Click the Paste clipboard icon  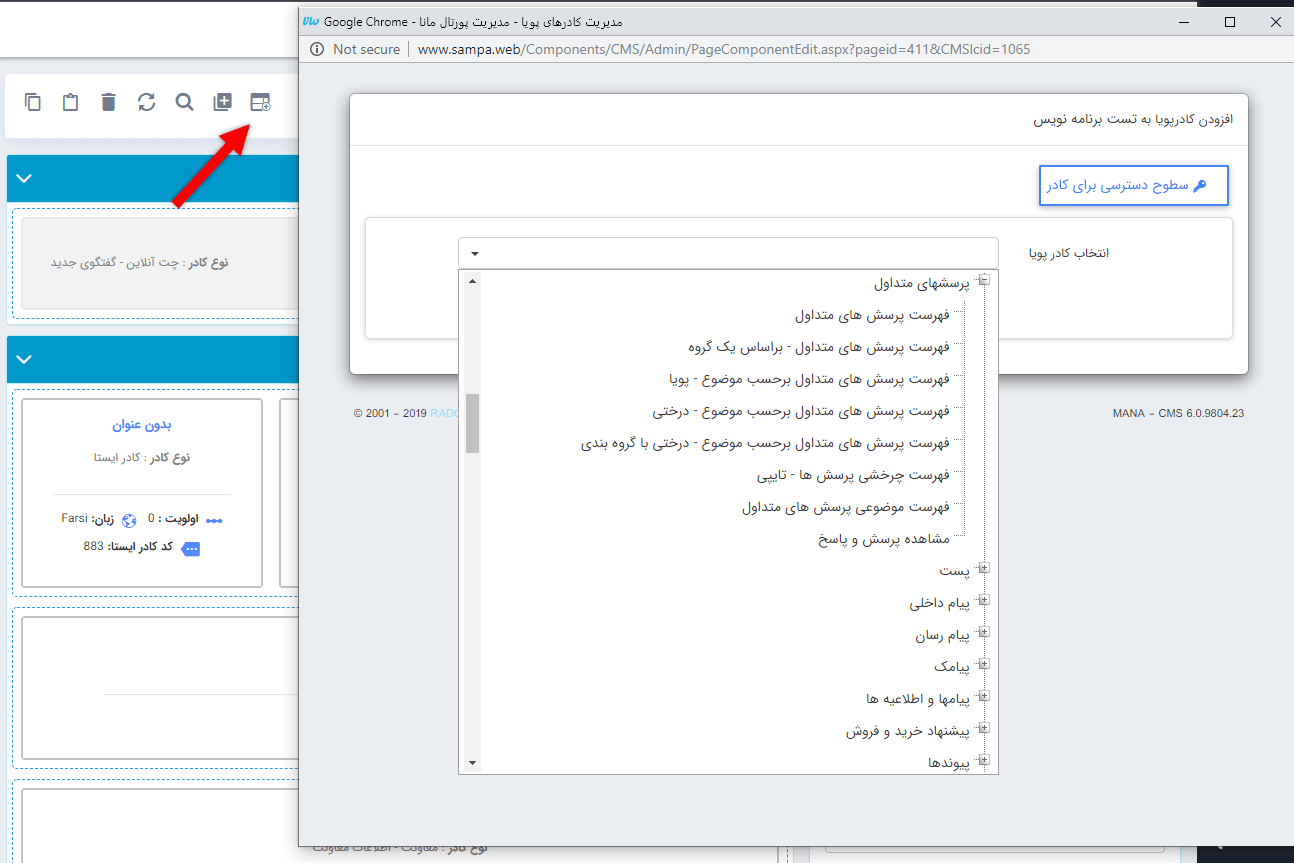click(x=70, y=102)
